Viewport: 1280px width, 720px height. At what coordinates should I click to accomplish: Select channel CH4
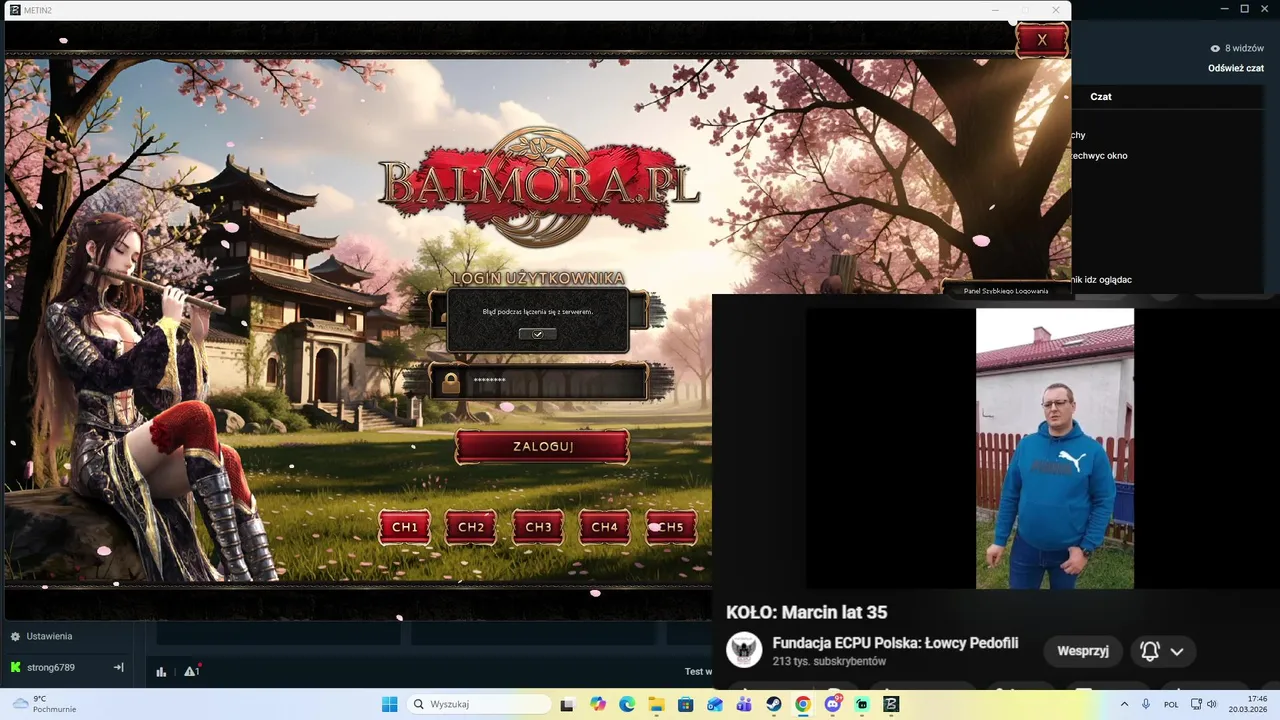(604, 527)
